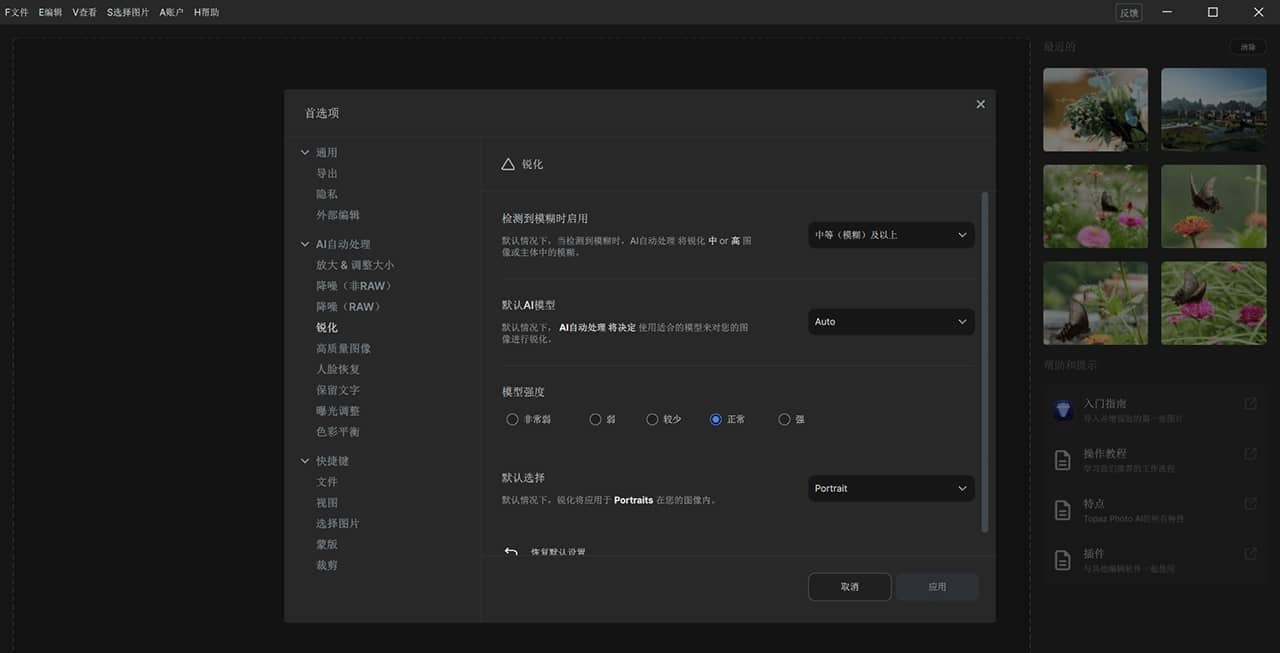Screen dimensions: 1280x653
Task: Select 裁剪 under 快捷键
Action: point(327,566)
